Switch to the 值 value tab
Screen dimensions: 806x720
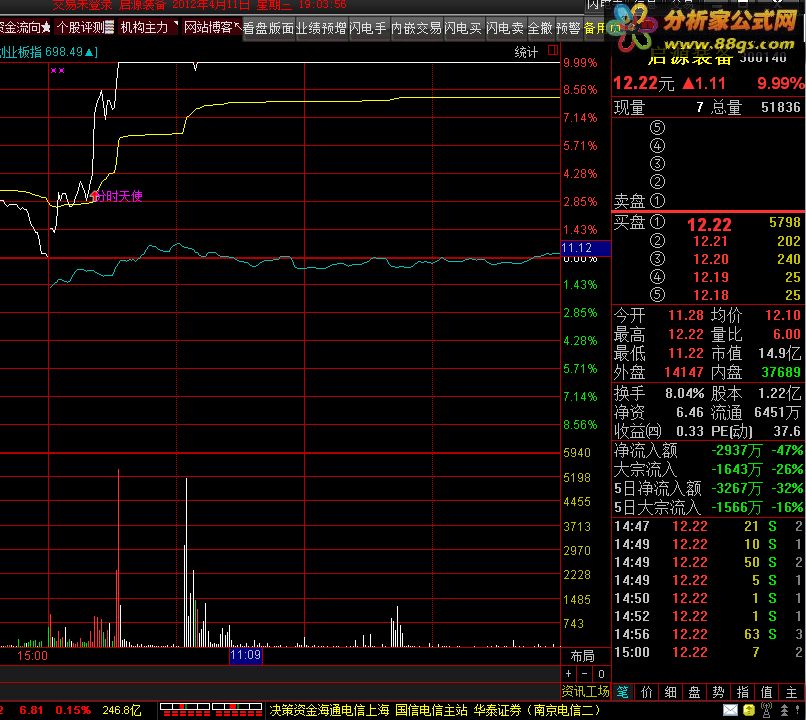pyautogui.click(x=766, y=692)
